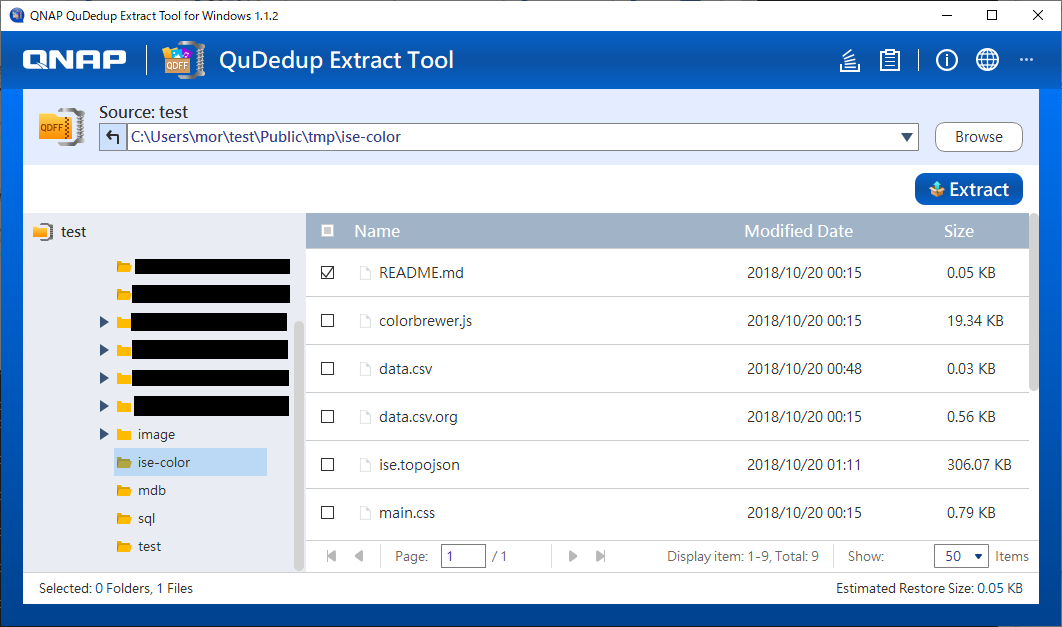Click the file list vertical scrollbar

1034,302
